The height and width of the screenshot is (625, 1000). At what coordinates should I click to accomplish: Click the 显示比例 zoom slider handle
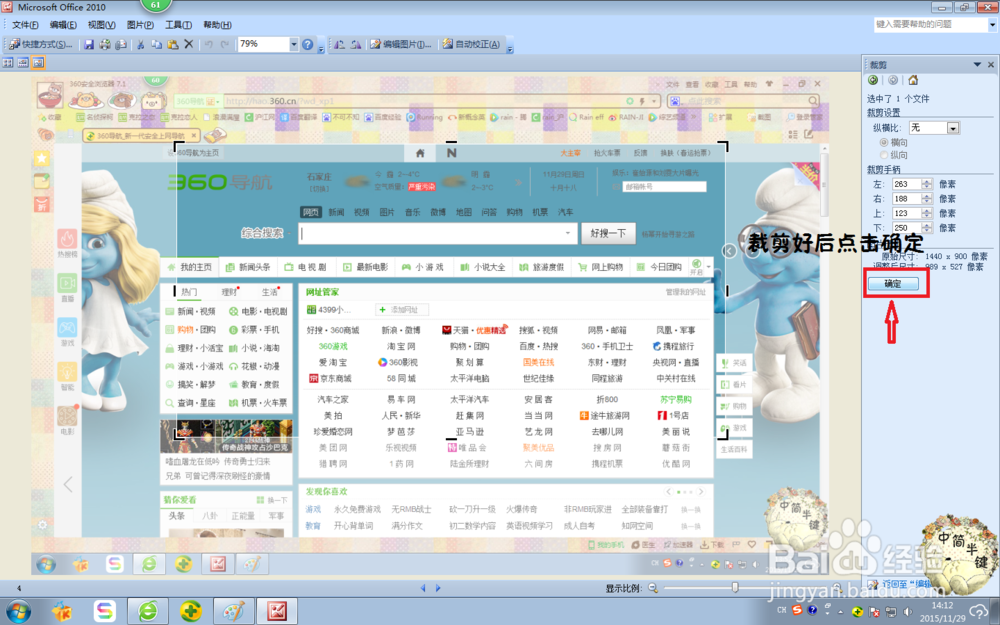(x=735, y=587)
